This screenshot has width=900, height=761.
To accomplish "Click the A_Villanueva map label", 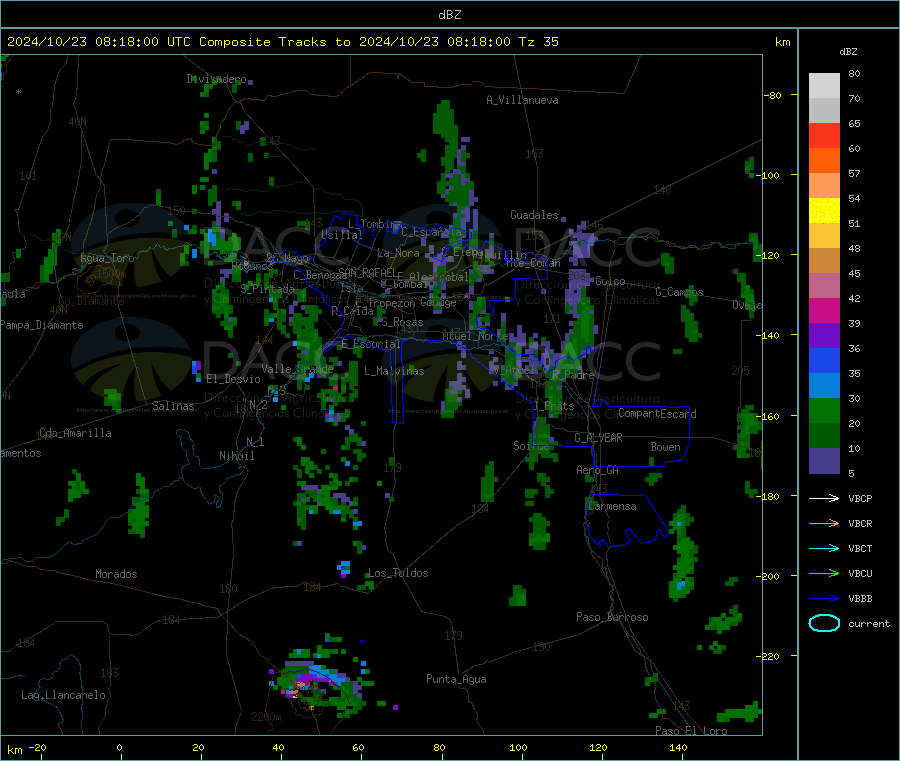I will click(x=522, y=100).
